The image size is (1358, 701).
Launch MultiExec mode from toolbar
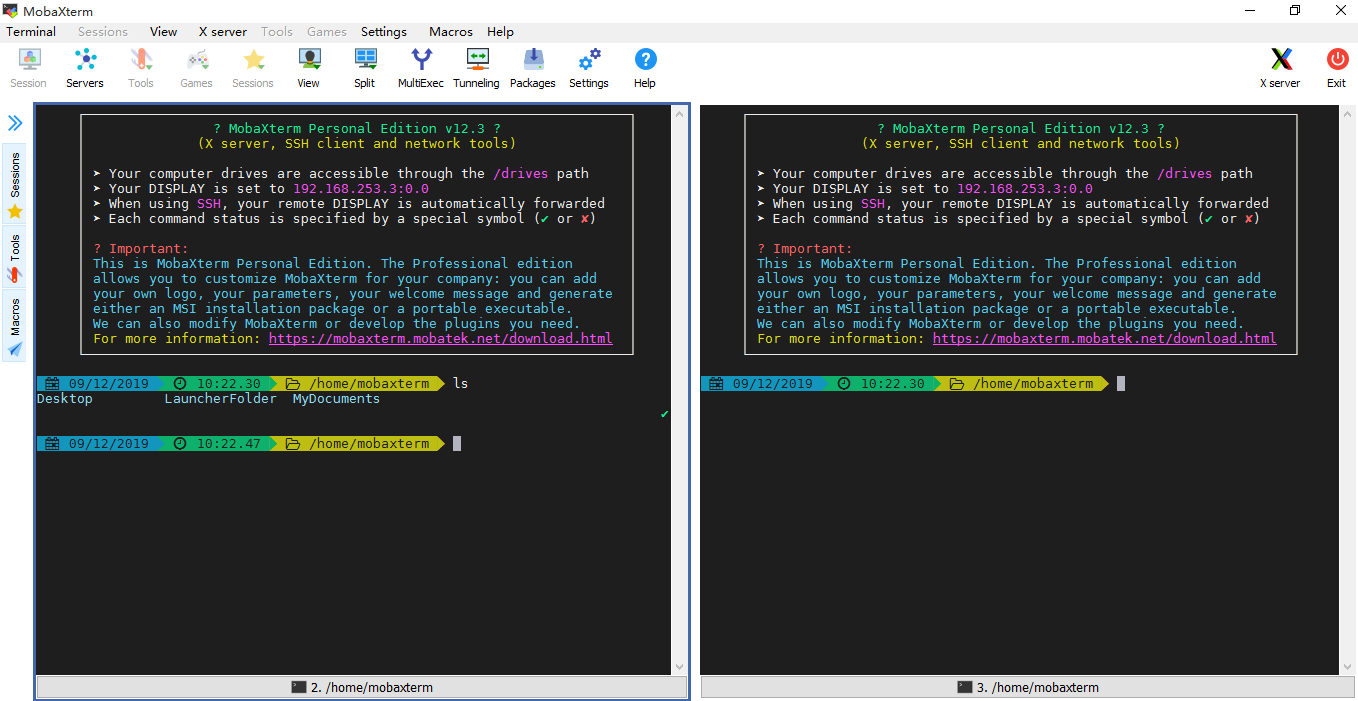[421, 68]
